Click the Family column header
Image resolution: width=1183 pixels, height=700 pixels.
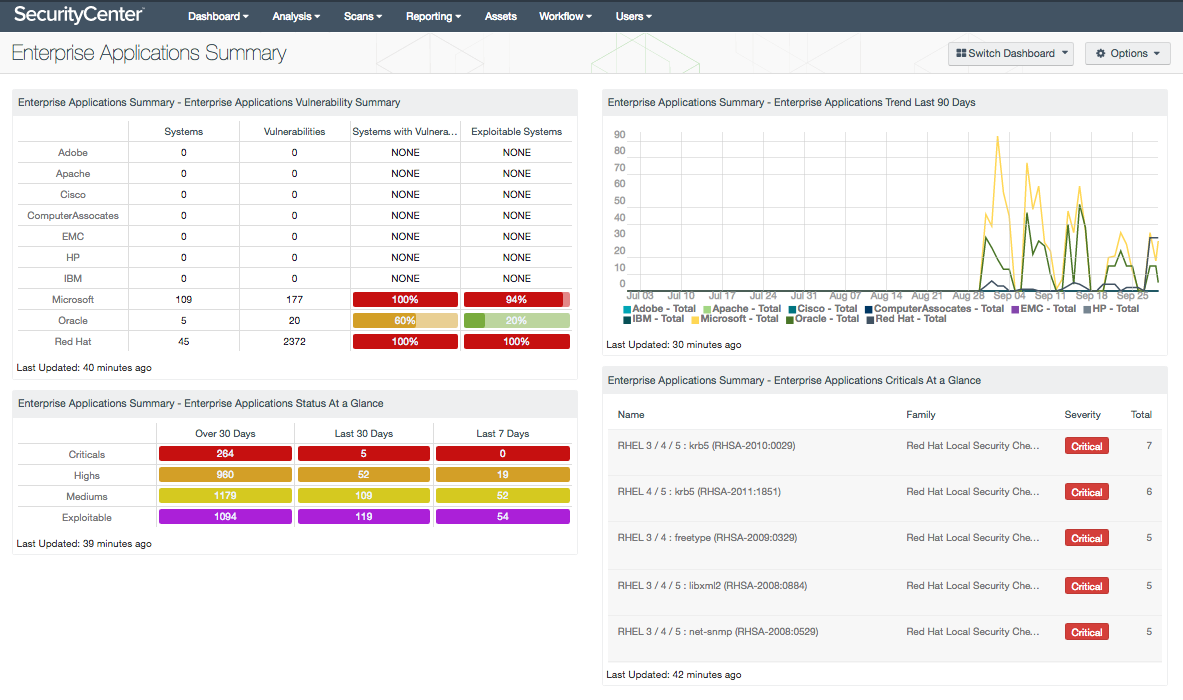tap(920, 415)
